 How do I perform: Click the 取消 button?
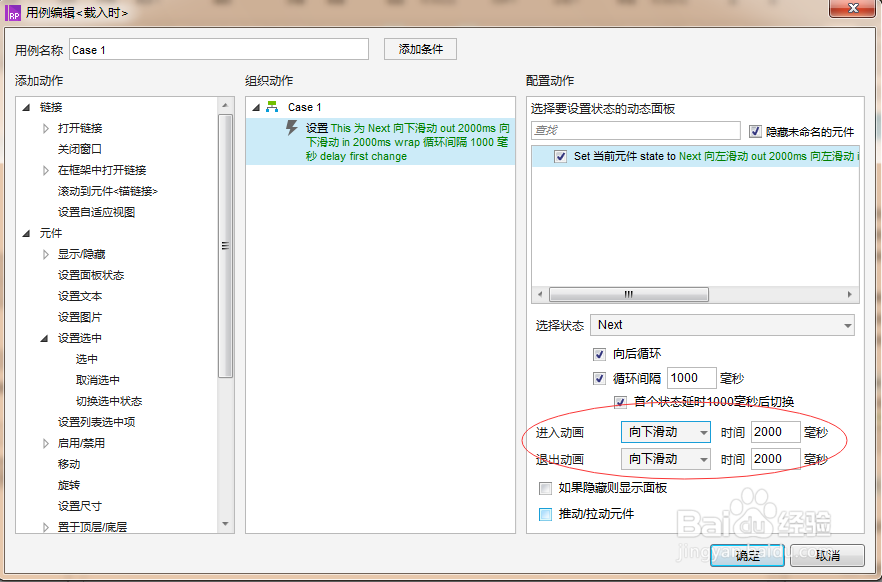(827, 556)
